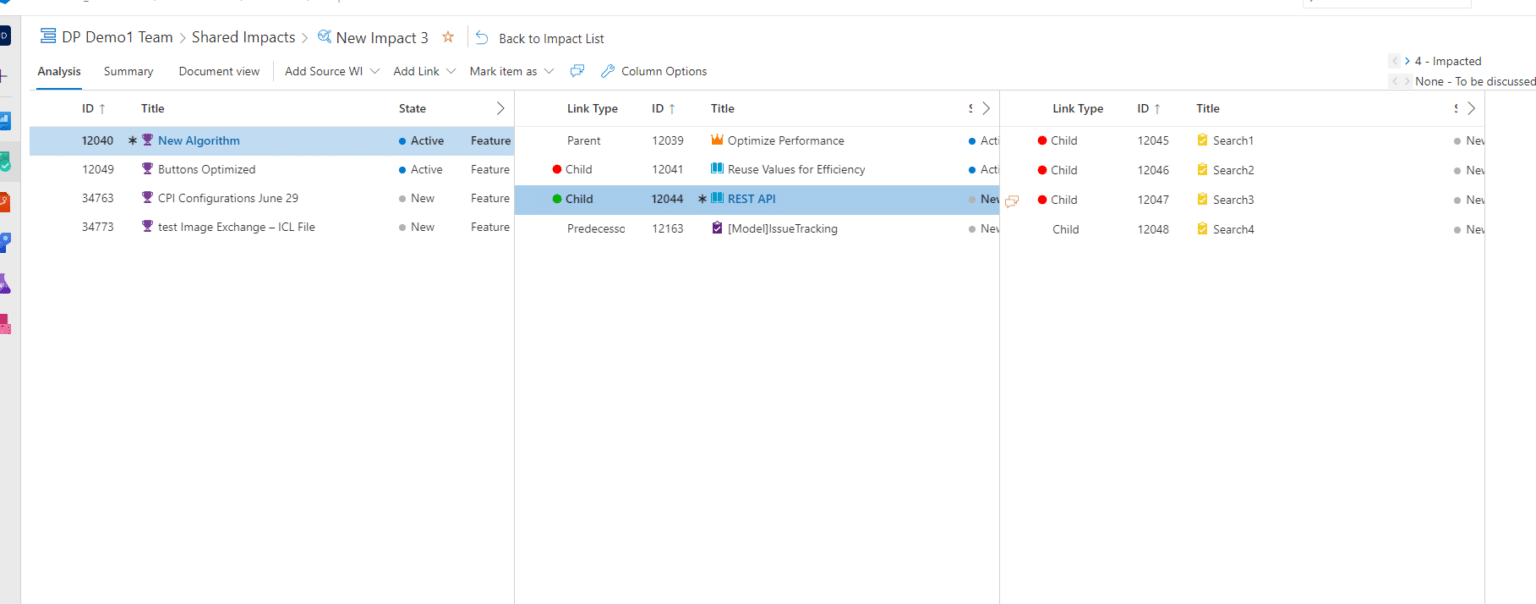Click the trophy icon beside Buttons Optimized
This screenshot has height=604, width=1536.
point(149,169)
